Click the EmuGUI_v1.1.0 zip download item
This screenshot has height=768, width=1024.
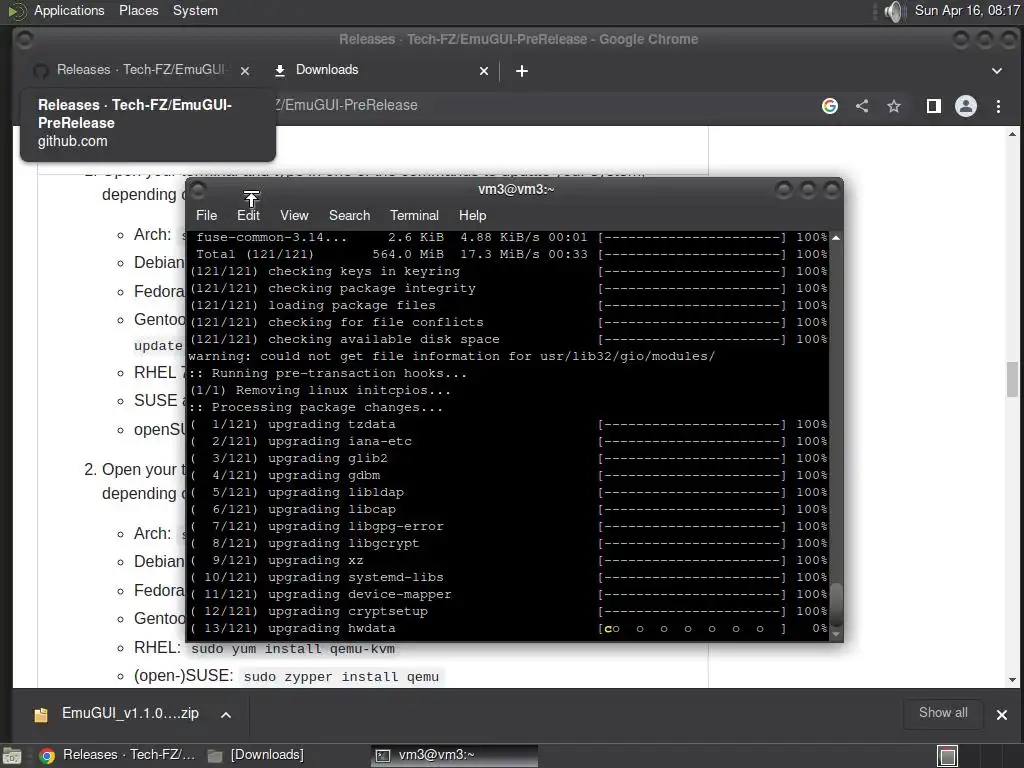130,714
